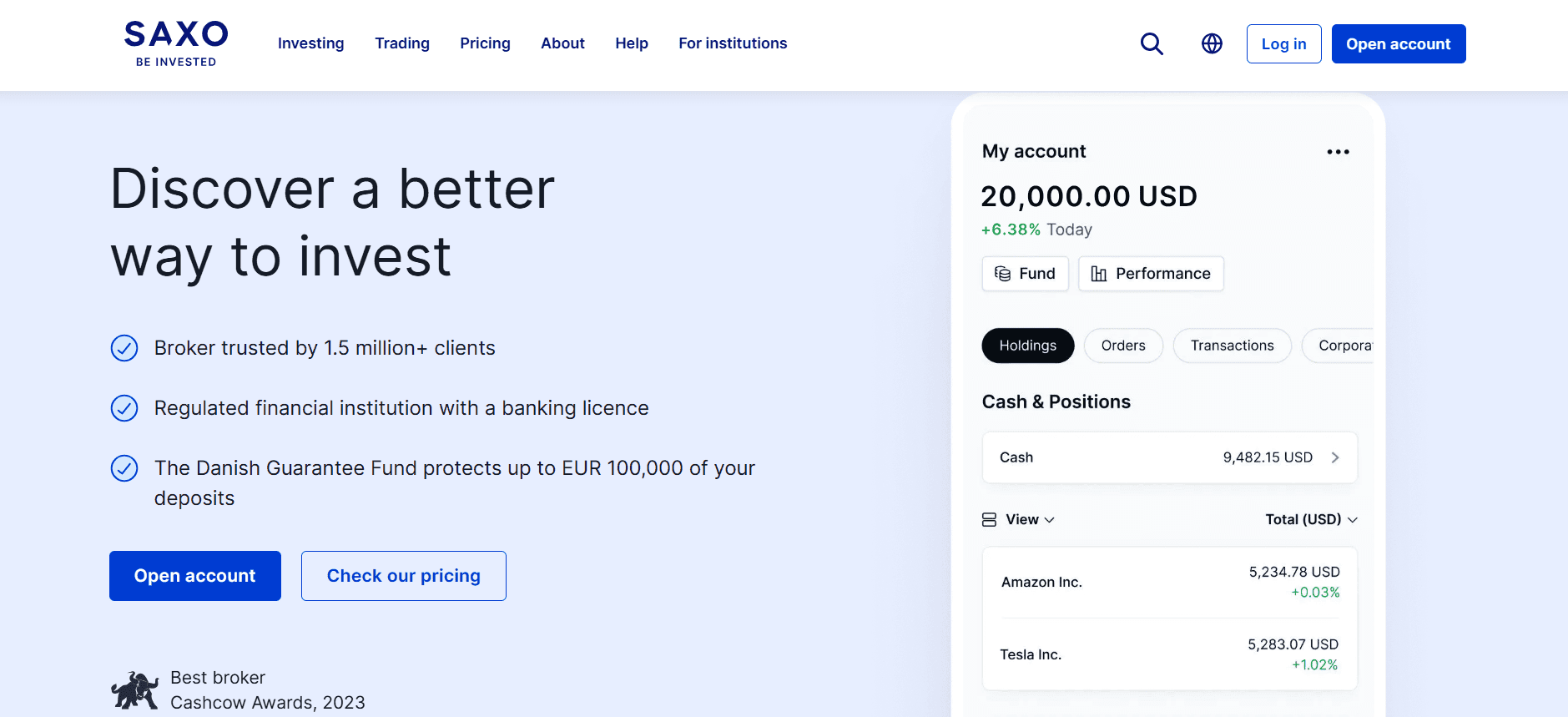Open the Total (USD) dropdown
Screen dimensions: 1568x717
click(1311, 520)
